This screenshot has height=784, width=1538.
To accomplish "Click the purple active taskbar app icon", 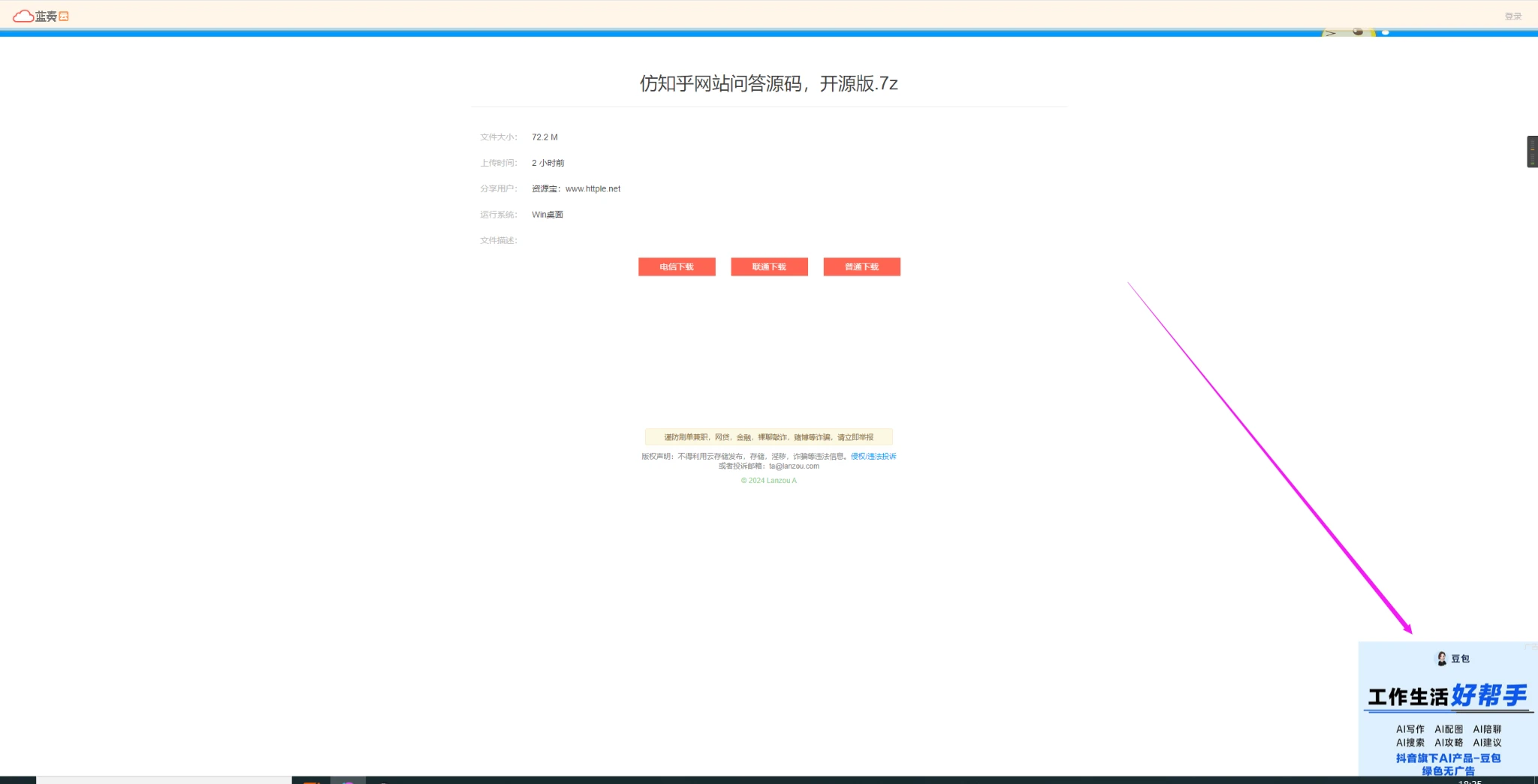I will (x=348, y=781).
